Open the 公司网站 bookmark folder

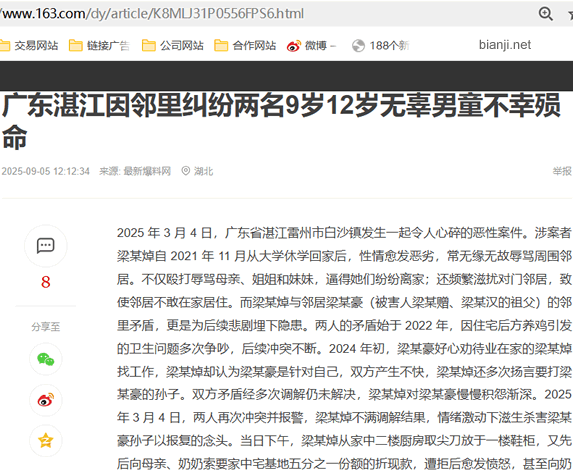(172, 46)
